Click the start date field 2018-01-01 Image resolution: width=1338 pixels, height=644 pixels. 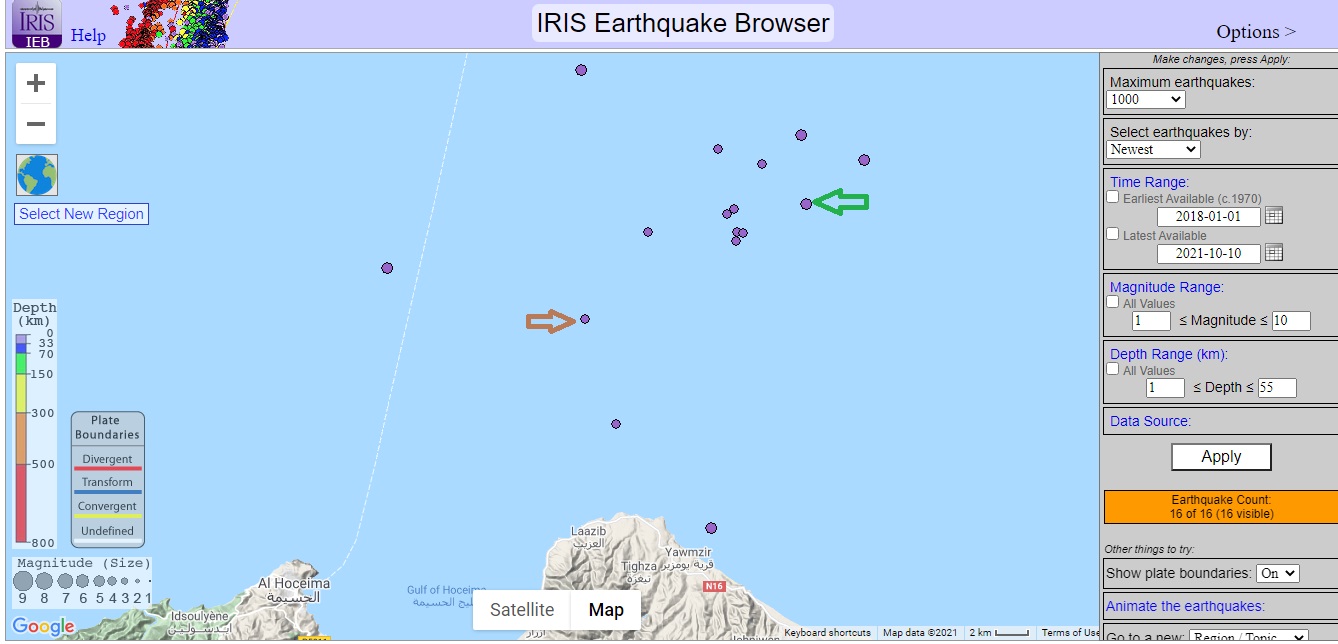[1208, 216]
